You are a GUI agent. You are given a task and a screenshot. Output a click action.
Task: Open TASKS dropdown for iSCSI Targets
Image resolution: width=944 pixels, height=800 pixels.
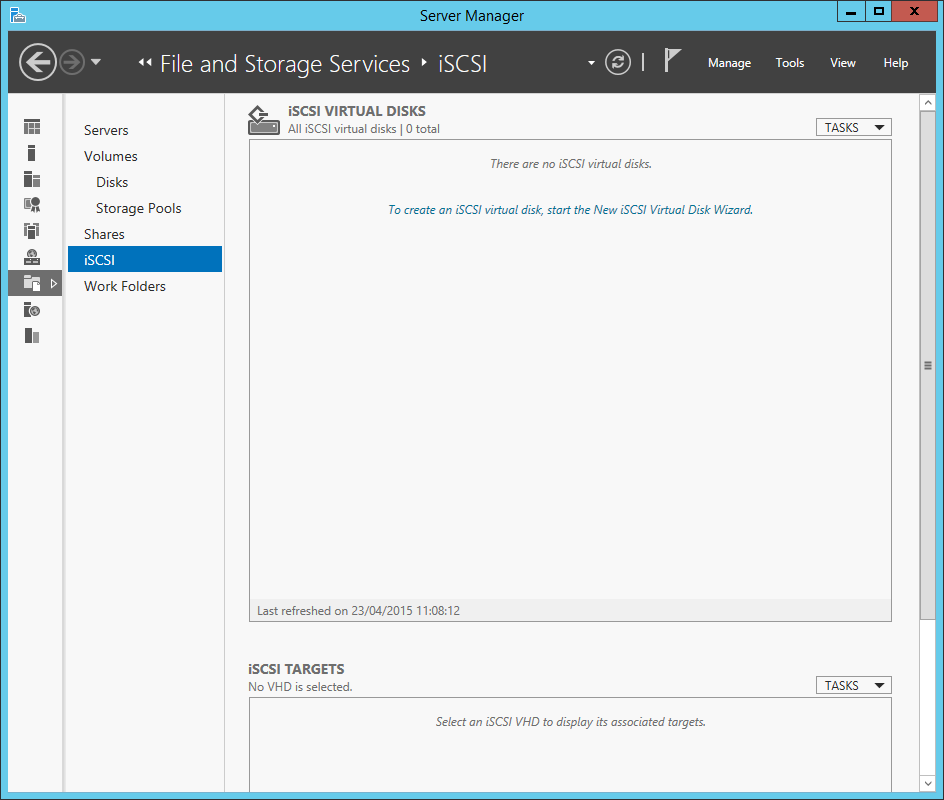click(x=853, y=686)
